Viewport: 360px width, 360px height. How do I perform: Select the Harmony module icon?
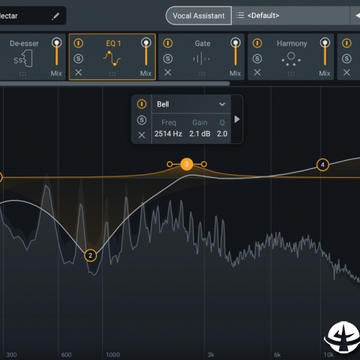[x=291, y=59]
